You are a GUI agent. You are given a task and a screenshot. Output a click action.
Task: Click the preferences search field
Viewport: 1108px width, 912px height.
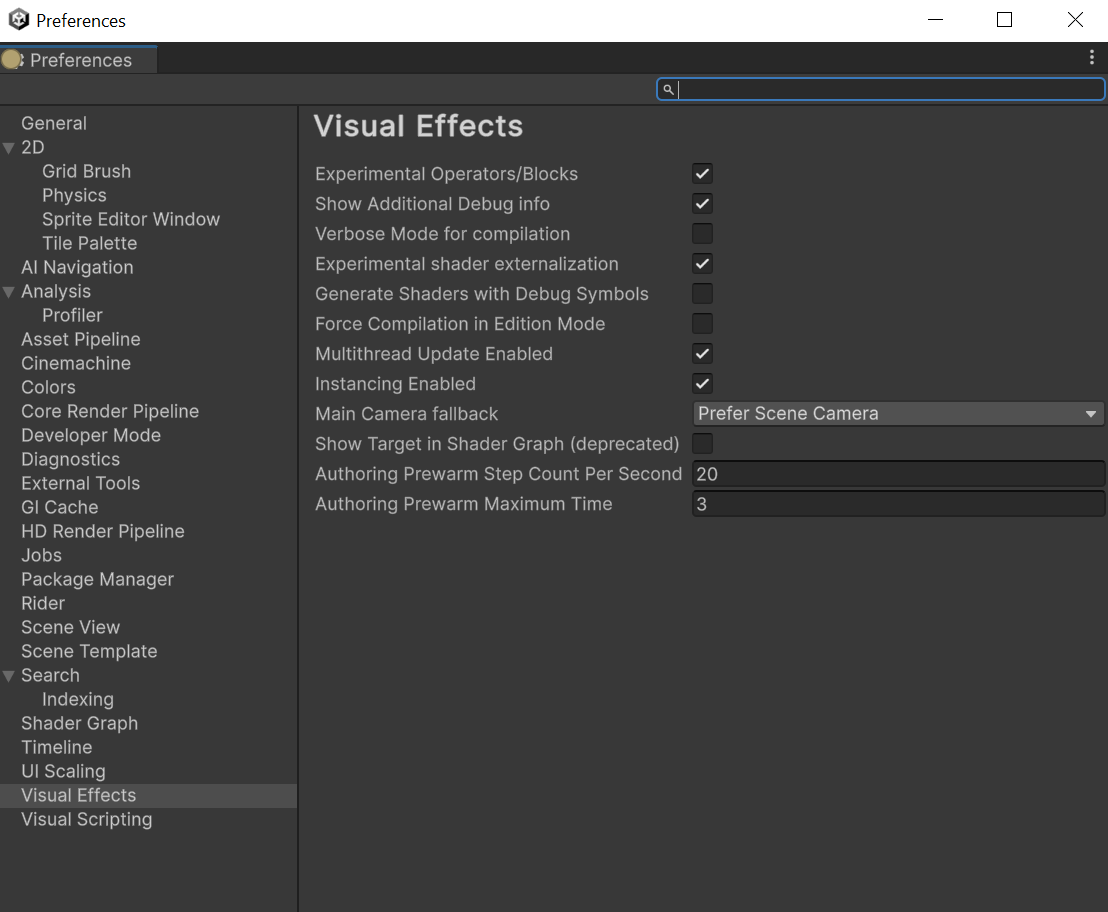890,90
